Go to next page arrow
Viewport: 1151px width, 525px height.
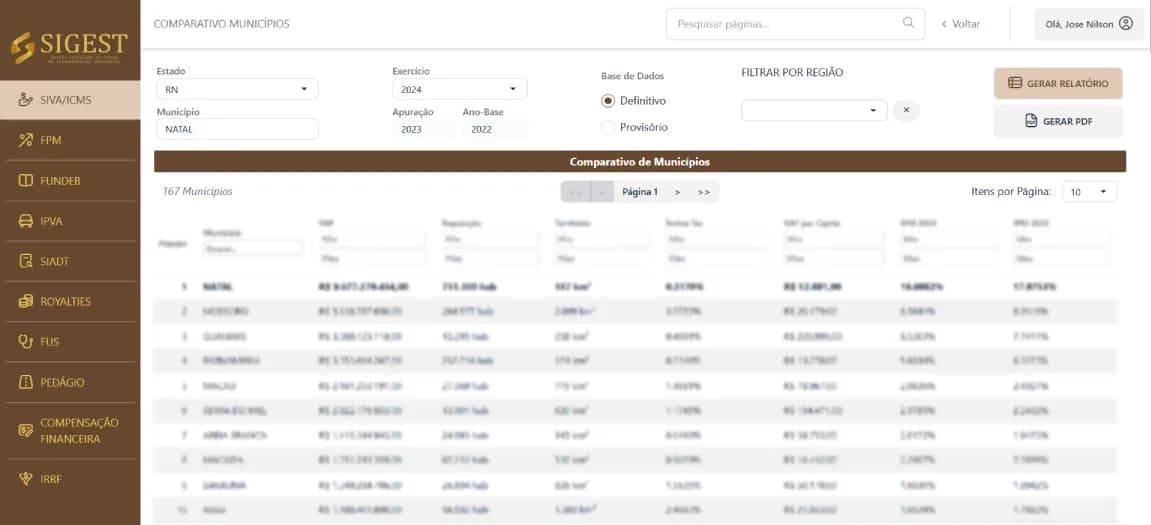click(677, 192)
